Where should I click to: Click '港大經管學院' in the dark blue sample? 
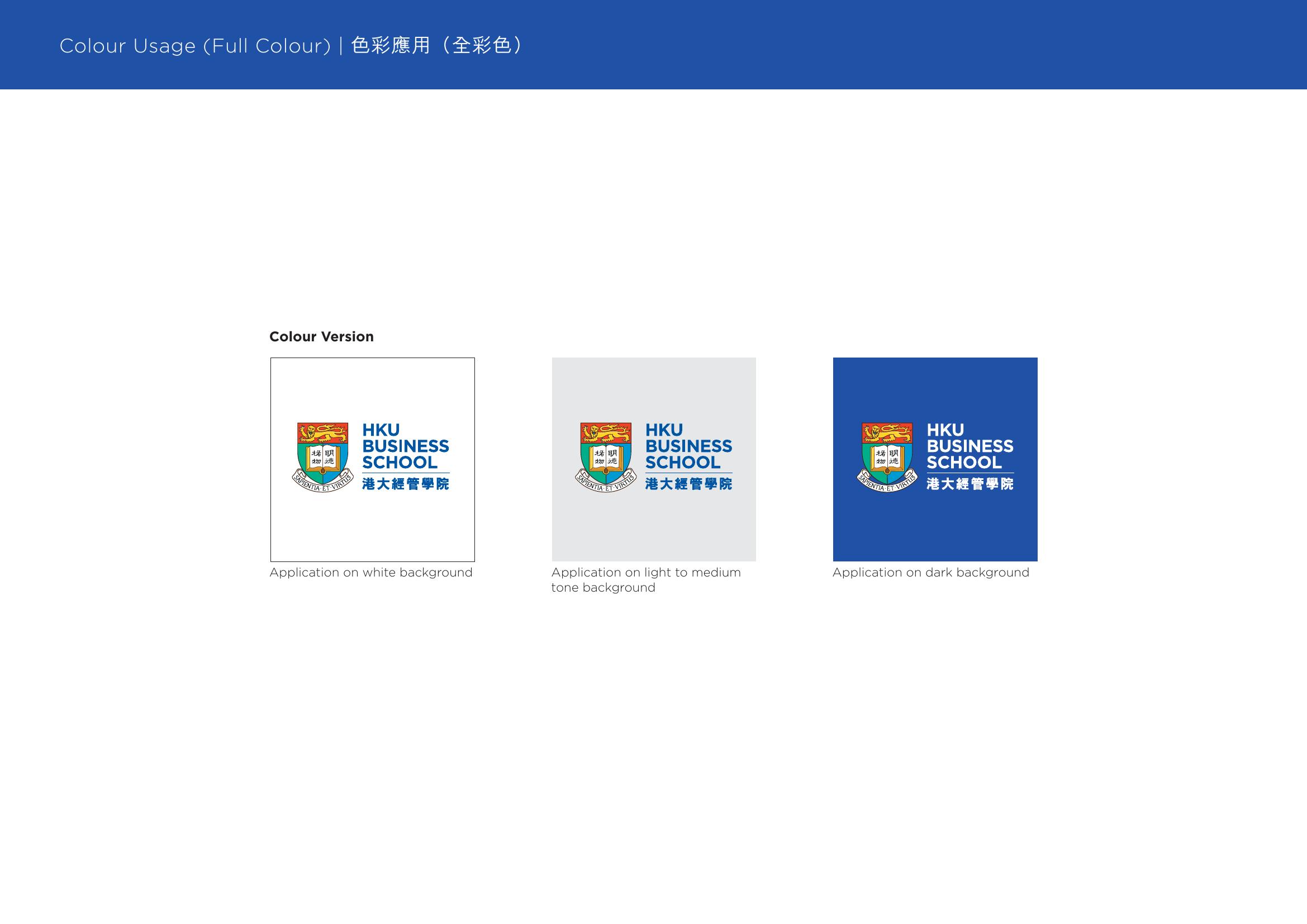(970, 484)
